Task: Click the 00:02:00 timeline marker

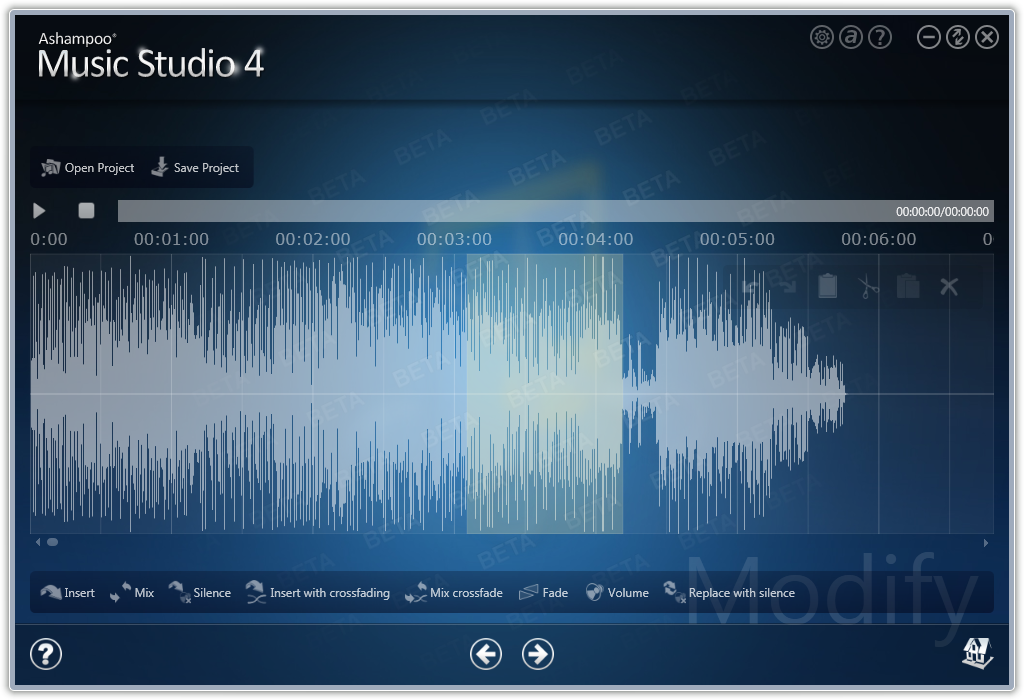Action: click(x=313, y=240)
